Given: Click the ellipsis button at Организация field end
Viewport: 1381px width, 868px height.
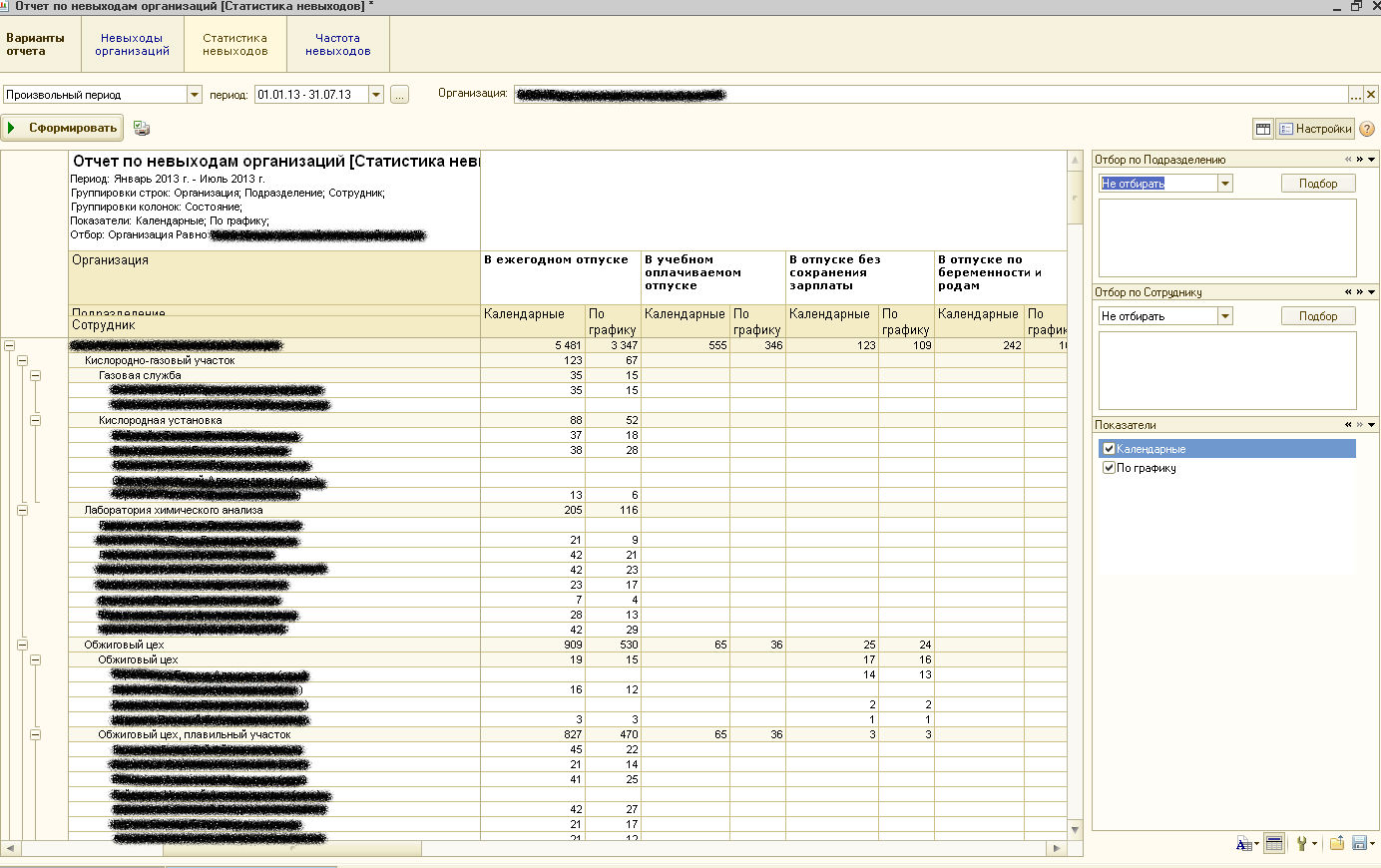Looking at the screenshot, I should click(1356, 95).
